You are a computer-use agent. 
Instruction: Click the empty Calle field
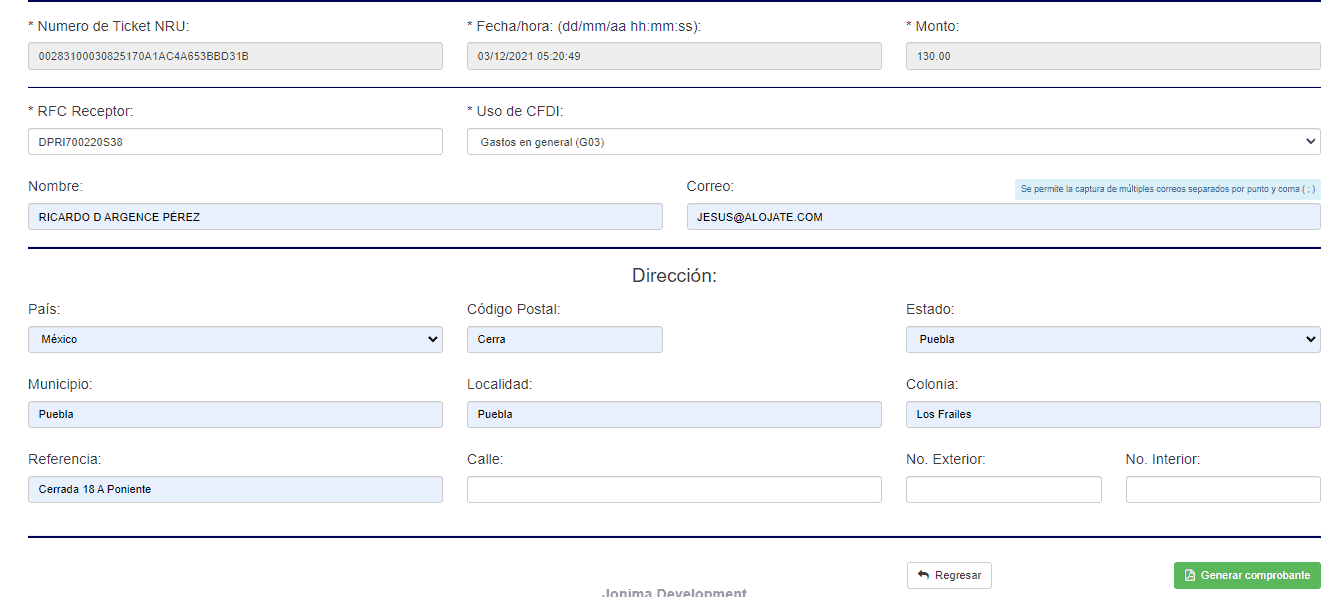[674, 489]
